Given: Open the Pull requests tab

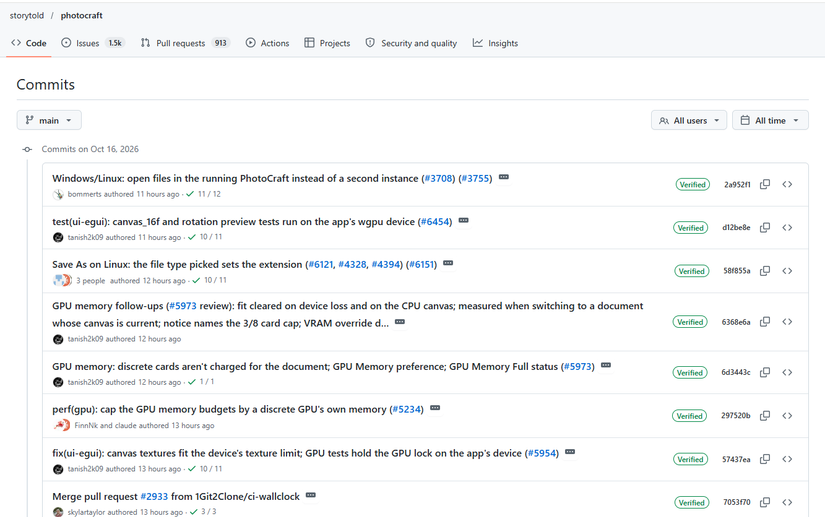Looking at the screenshot, I should (185, 43).
